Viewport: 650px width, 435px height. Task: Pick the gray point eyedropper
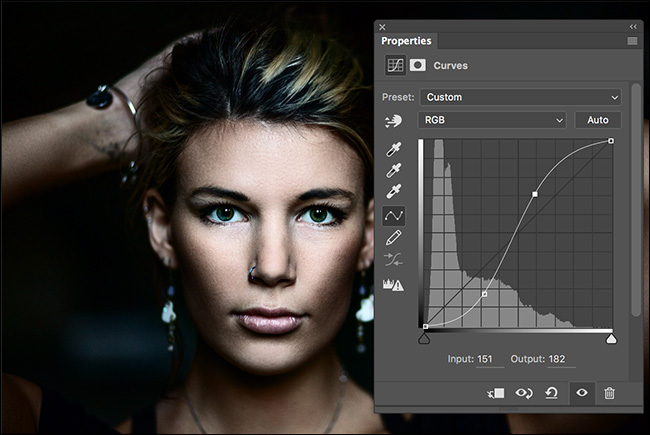click(x=393, y=170)
